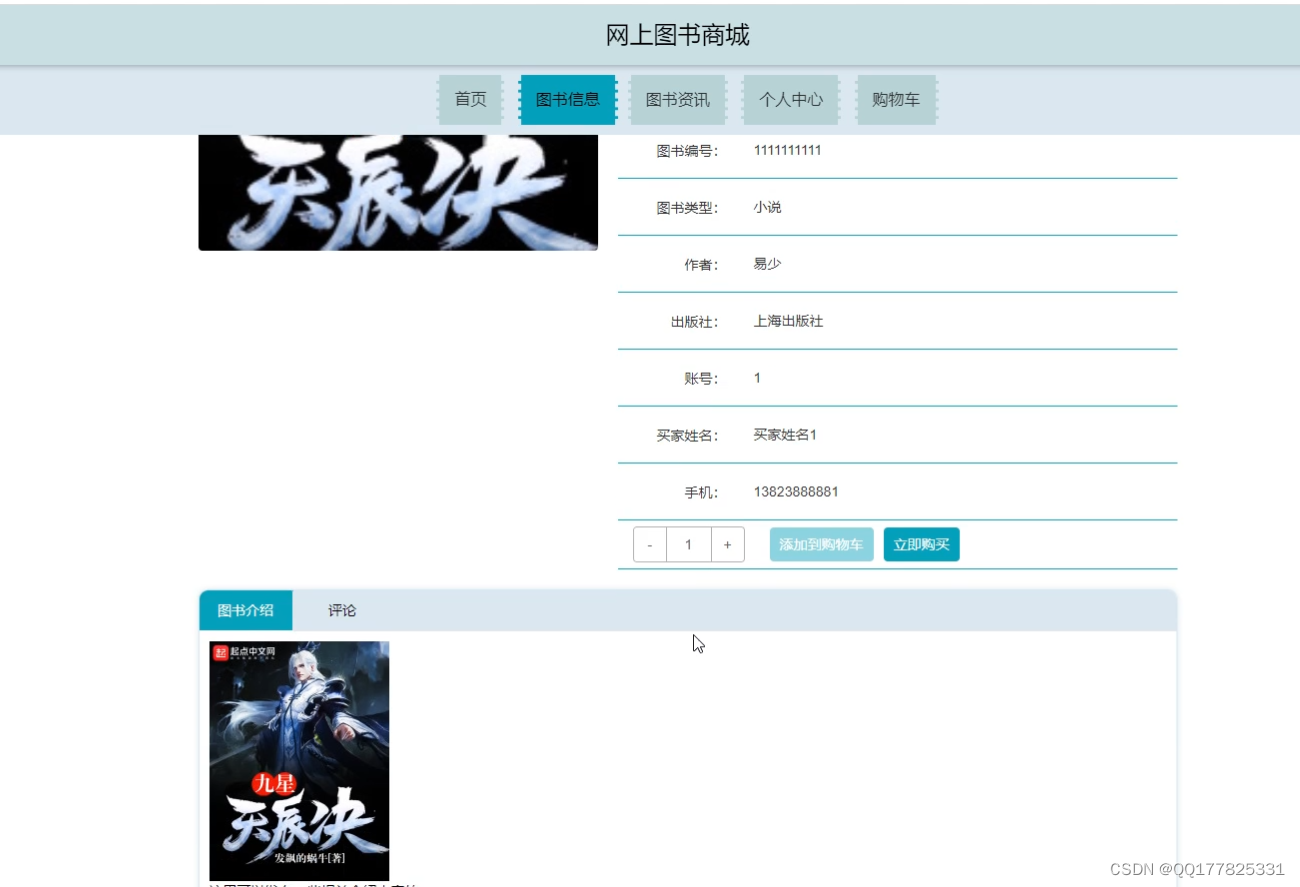
Task: Click the 图书编号 label
Action: coord(687,151)
